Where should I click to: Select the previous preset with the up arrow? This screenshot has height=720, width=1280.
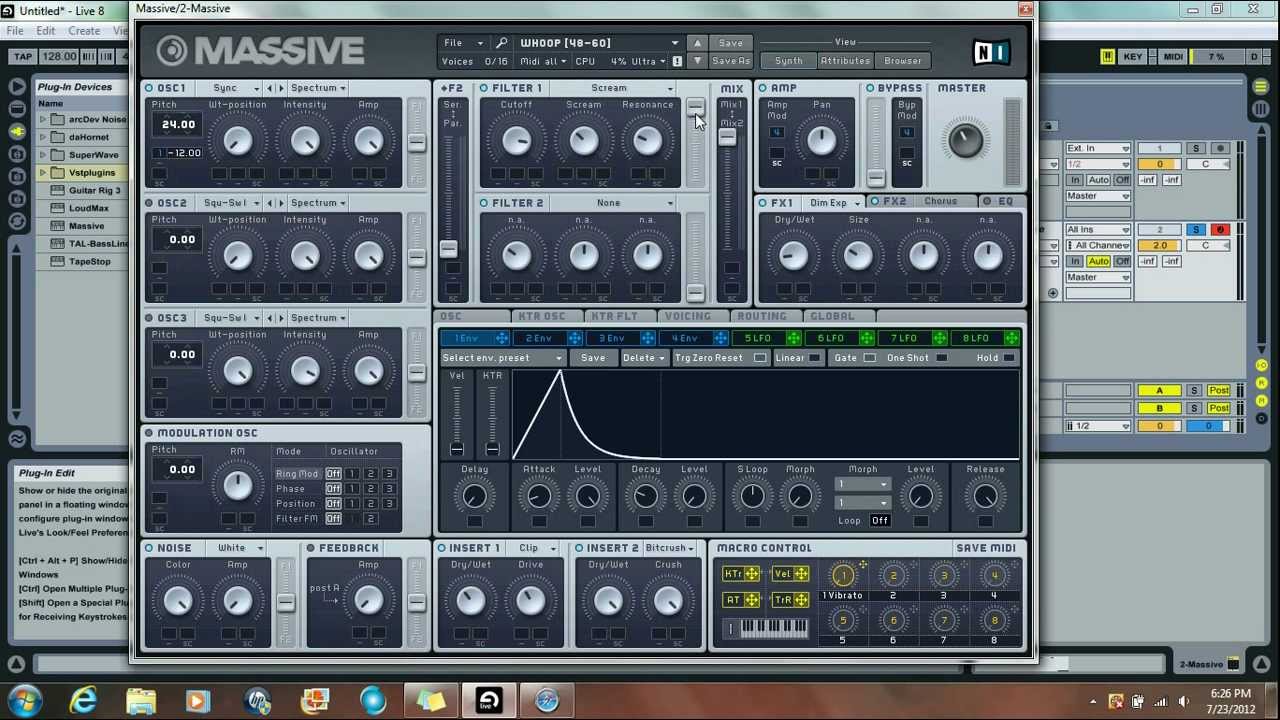click(x=697, y=43)
